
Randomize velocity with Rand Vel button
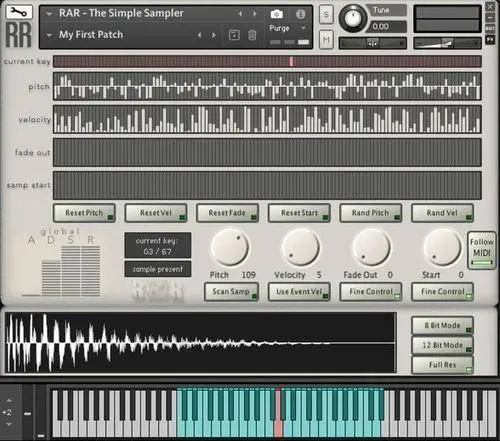click(x=443, y=213)
